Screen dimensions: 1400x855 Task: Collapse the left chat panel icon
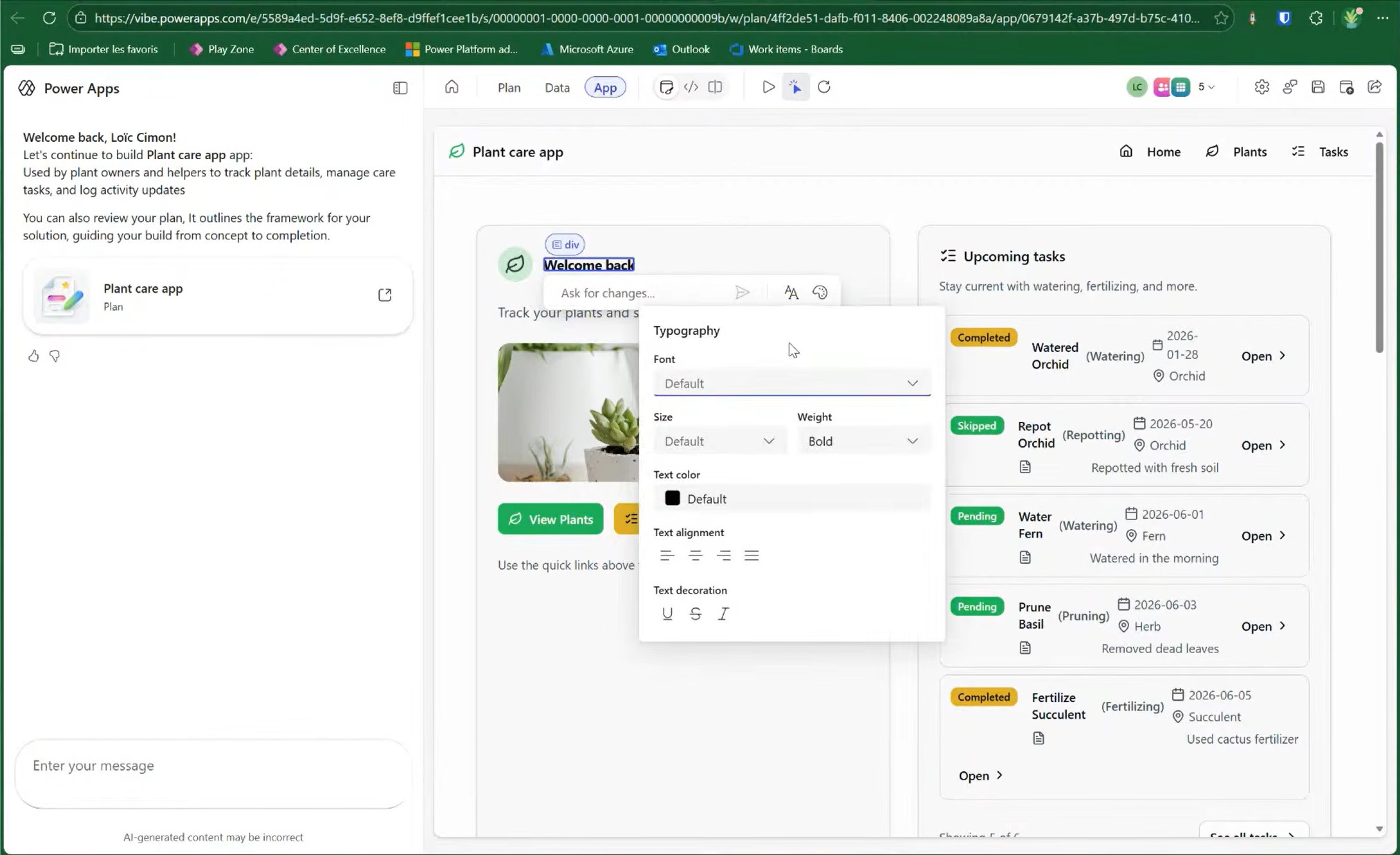(x=400, y=88)
